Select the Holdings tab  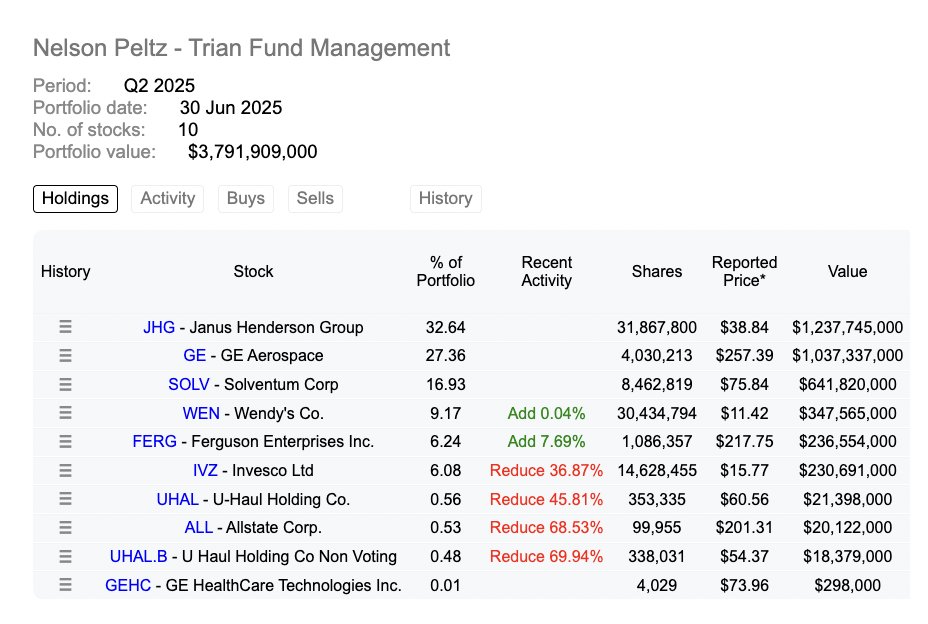point(75,198)
